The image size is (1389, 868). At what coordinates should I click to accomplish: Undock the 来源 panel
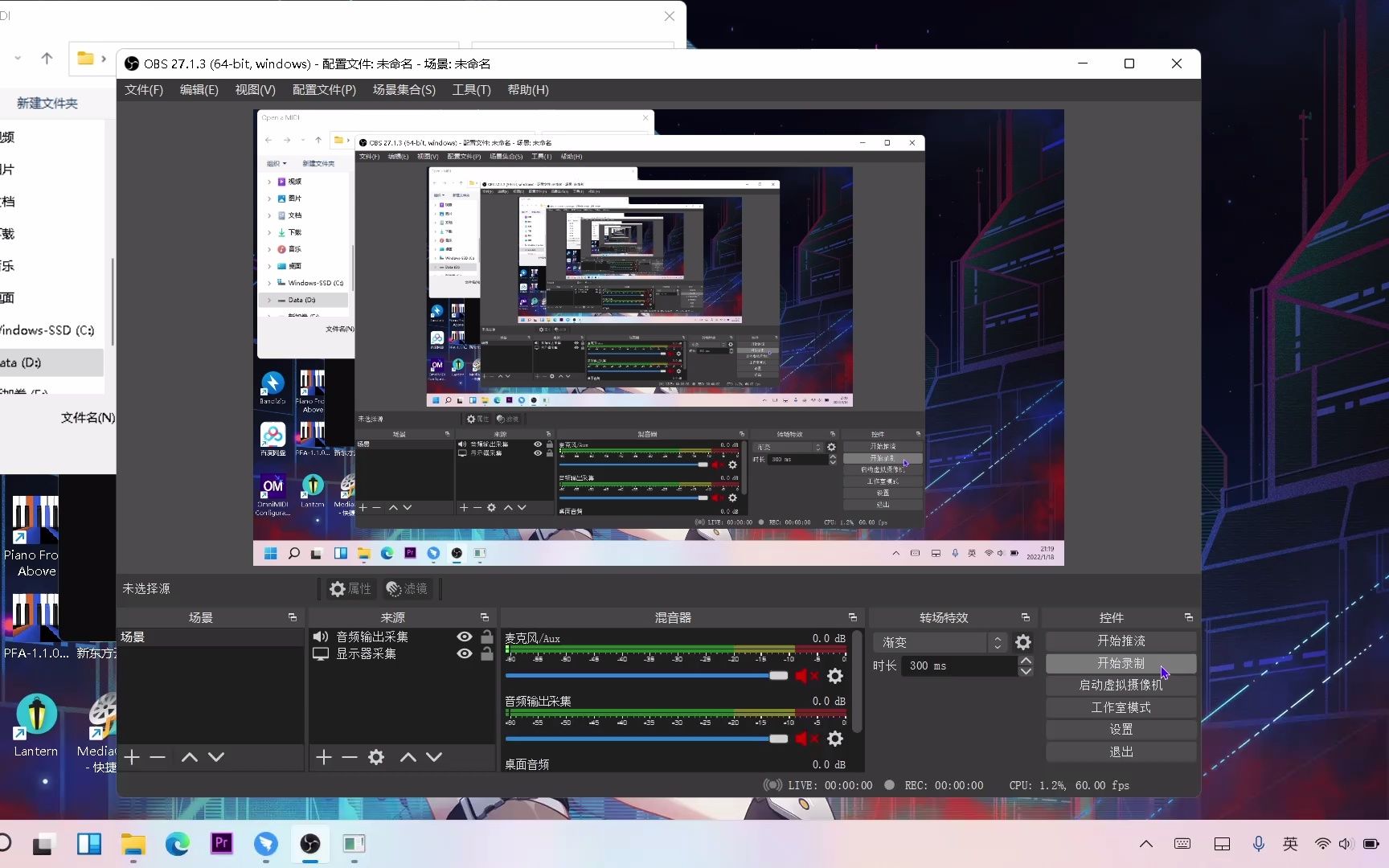[485, 617]
